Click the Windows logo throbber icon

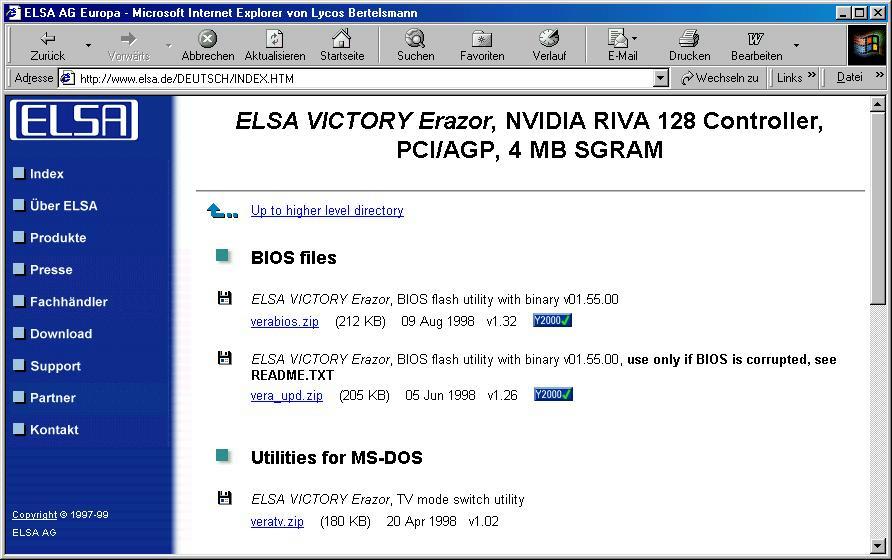coord(866,46)
